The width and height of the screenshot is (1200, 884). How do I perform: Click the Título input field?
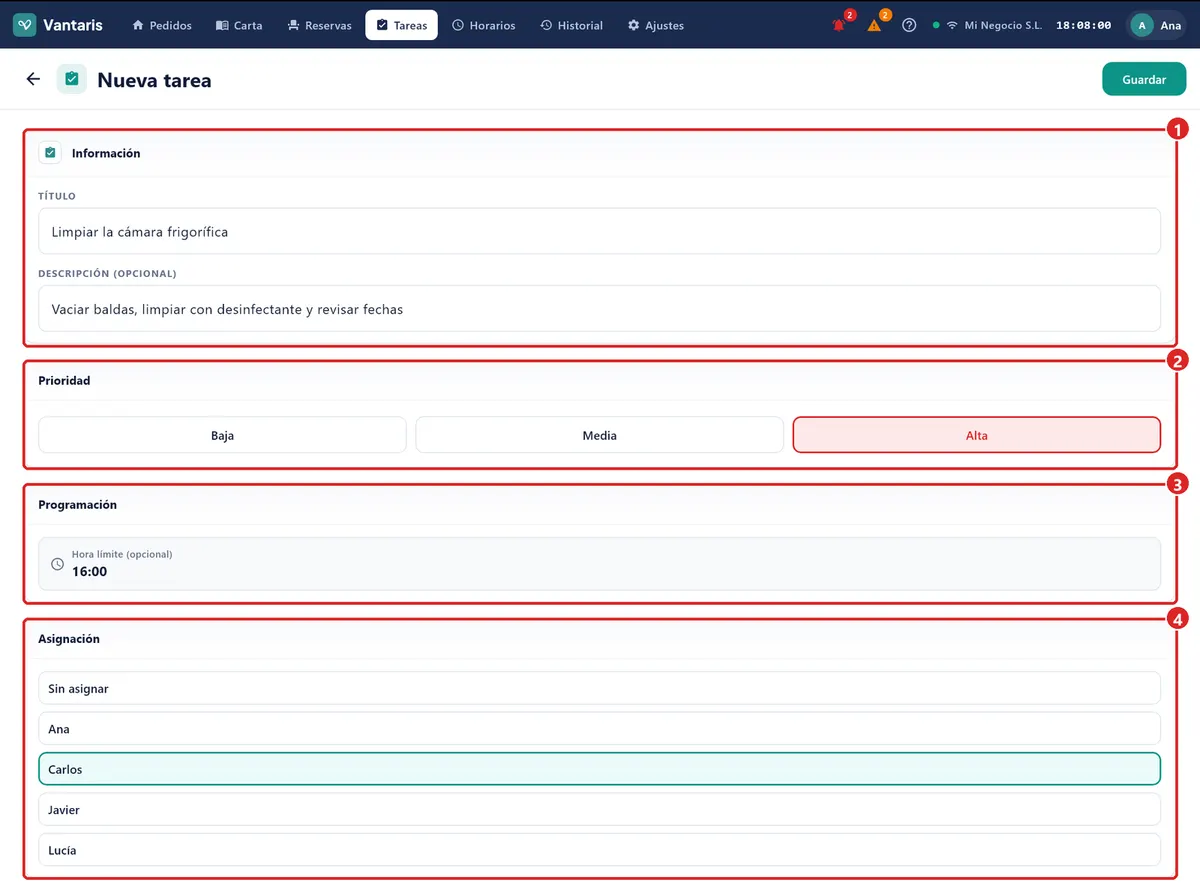click(600, 231)
